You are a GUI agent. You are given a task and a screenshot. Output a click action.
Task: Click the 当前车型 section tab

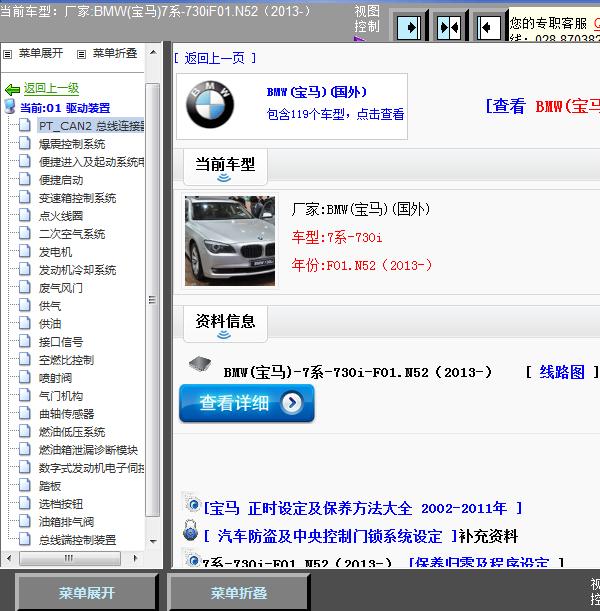coord(225,167)
